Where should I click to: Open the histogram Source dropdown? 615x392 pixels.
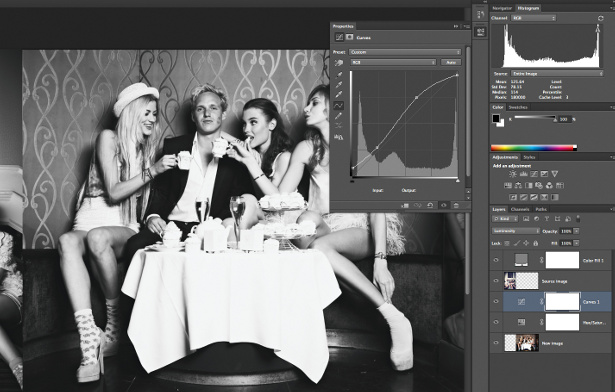click(x=557, y=73)
